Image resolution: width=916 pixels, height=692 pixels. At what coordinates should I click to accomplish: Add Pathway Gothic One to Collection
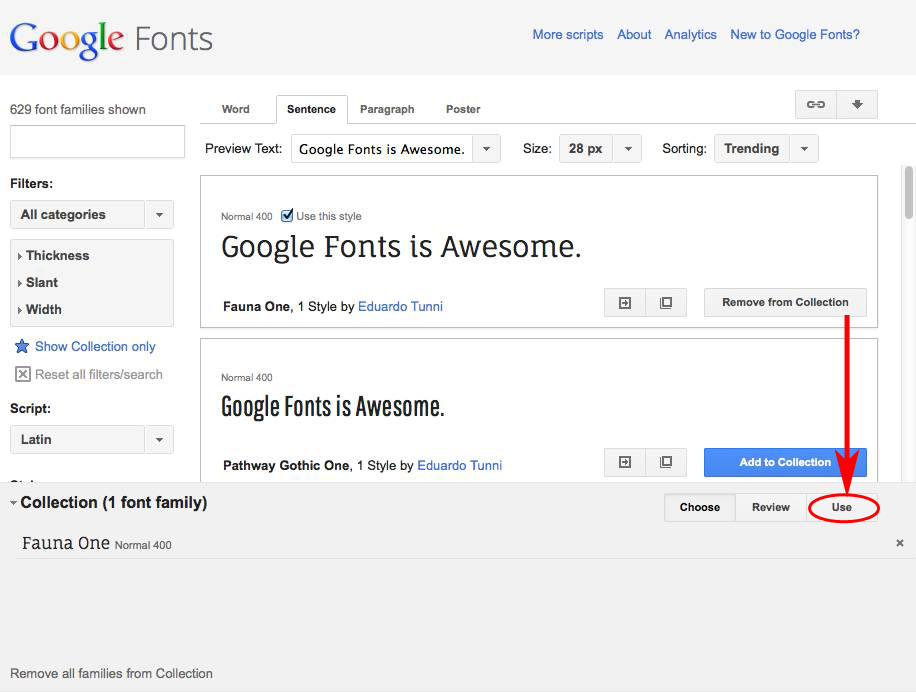(785, 463)
